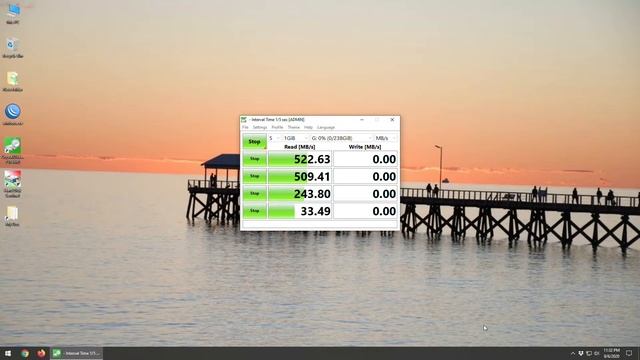Screen dimensions: 640x360
Task: Open the Theme menu
Action: coord(293,127)
